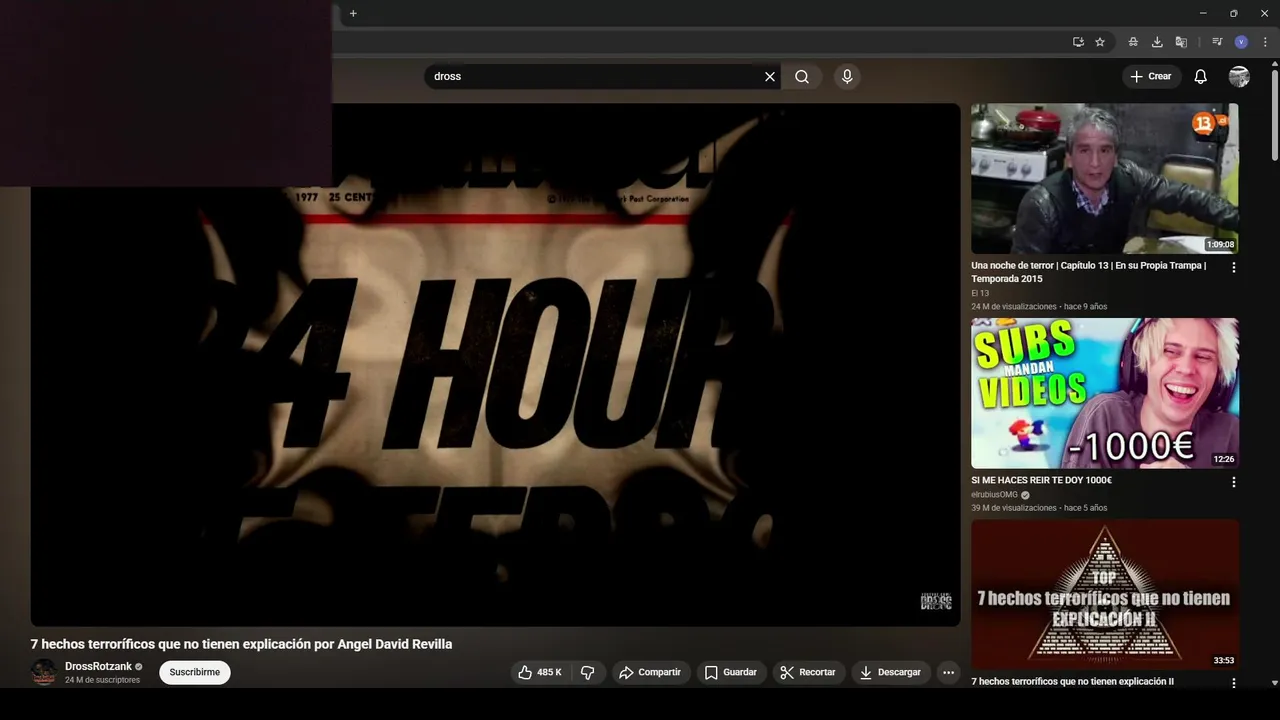Click the "24 M de suscriptores" text
This screenshot has width=1280, height=720.
point(102,680)
